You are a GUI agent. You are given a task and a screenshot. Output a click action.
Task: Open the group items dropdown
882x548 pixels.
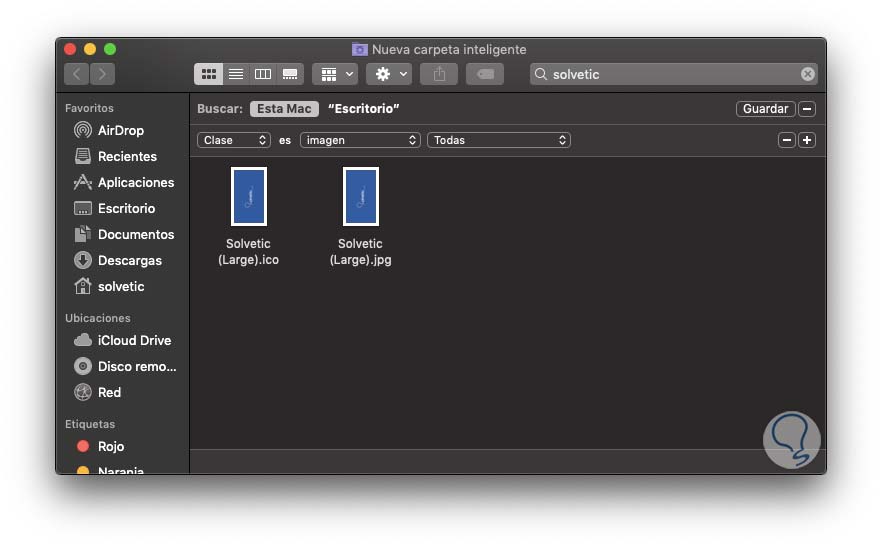point(336,74)
